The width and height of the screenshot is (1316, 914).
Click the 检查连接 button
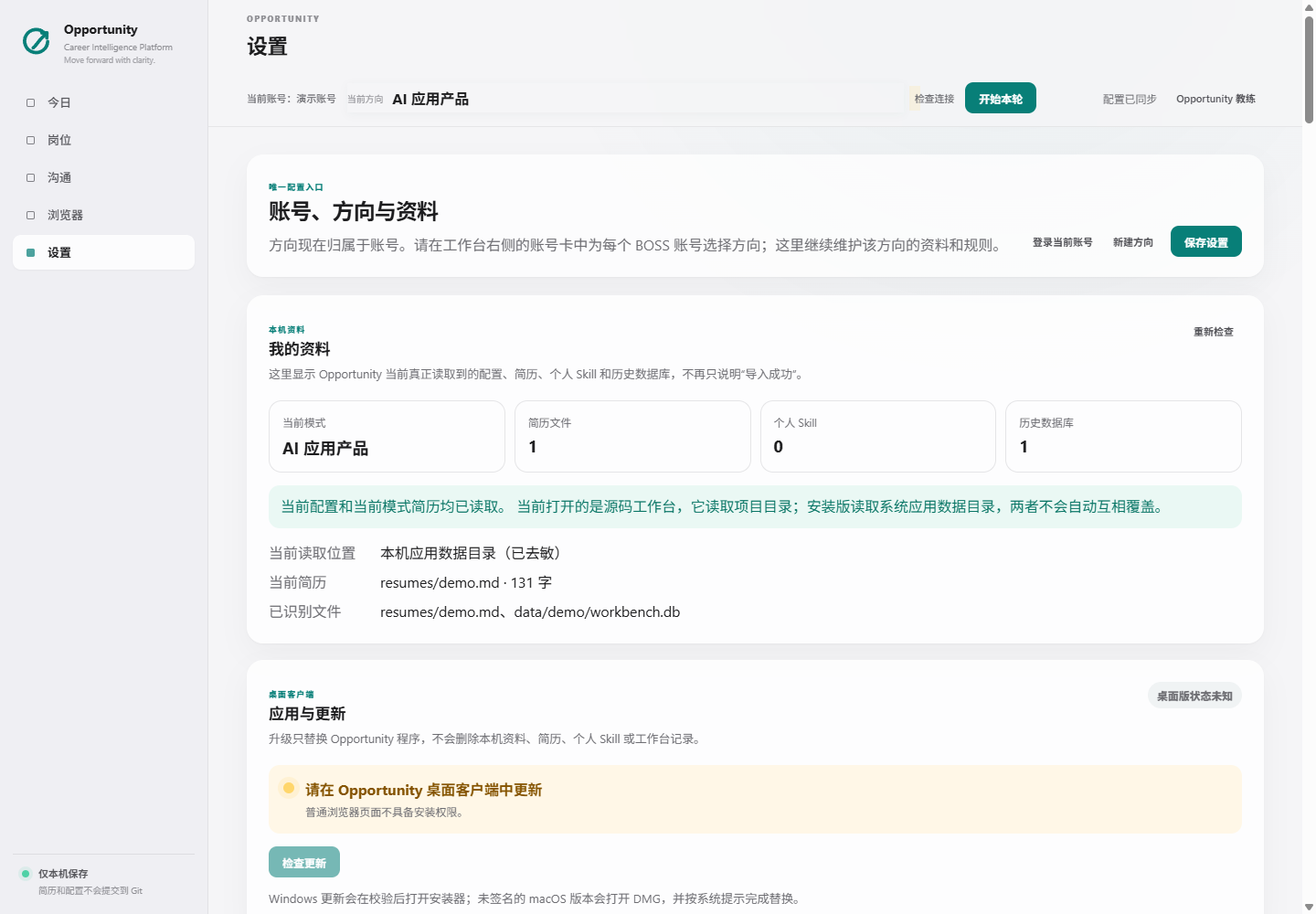click(934, 99)
